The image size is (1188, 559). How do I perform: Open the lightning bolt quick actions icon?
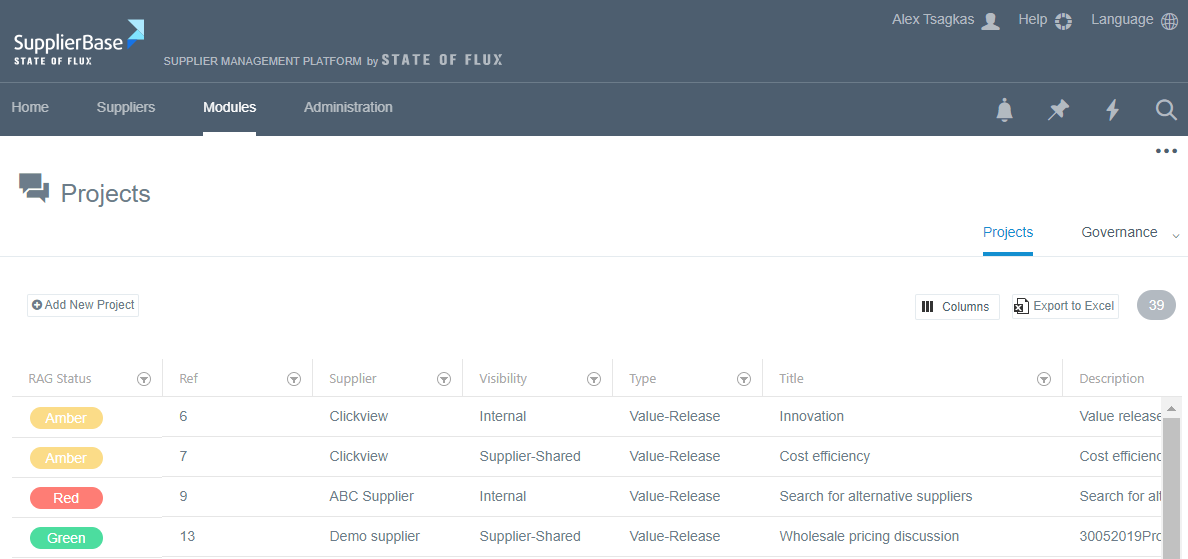[1112, 110]
